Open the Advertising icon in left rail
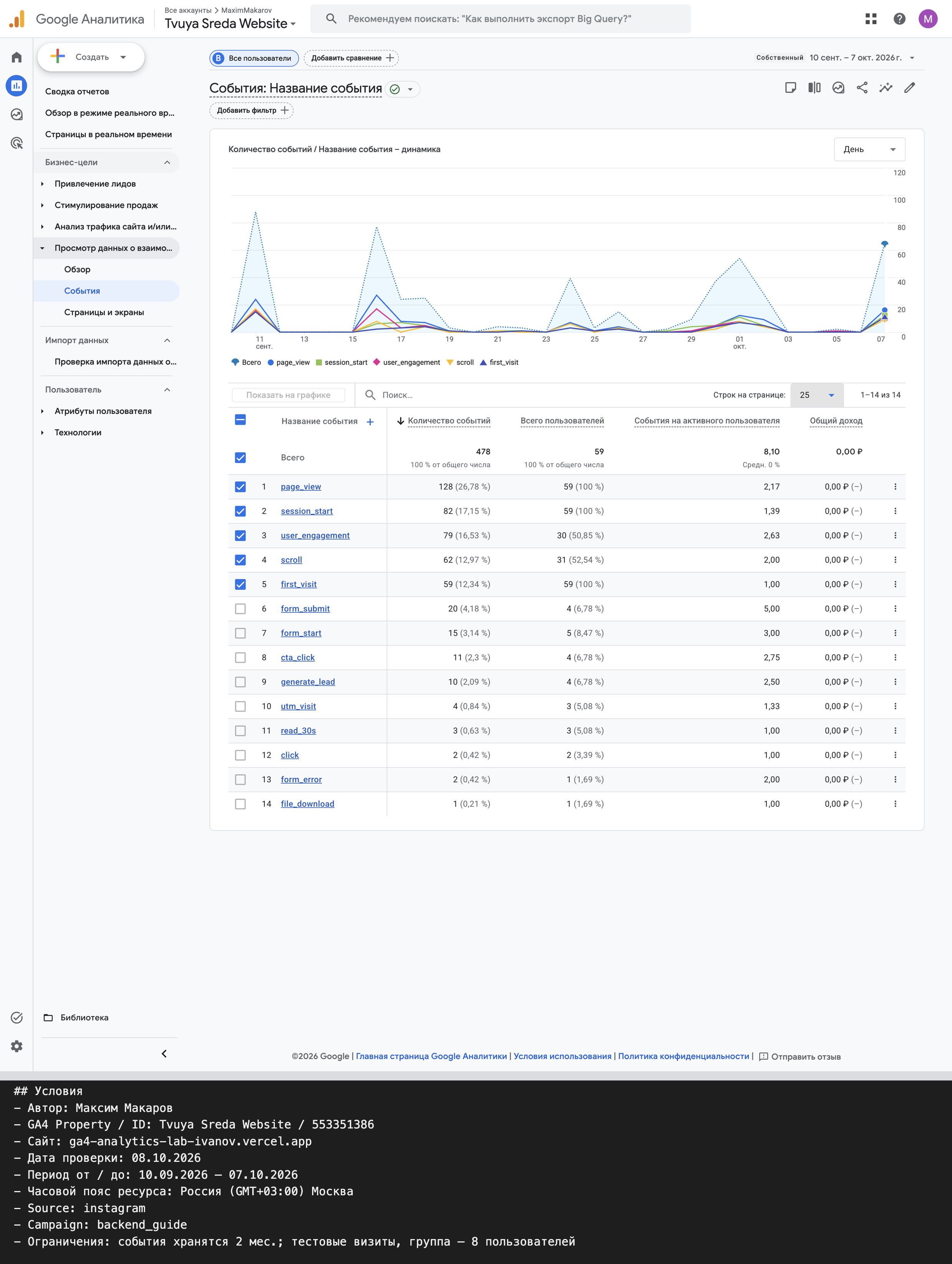The width and height of the screenshot is (952, 1264). click(x=17, y=143)
